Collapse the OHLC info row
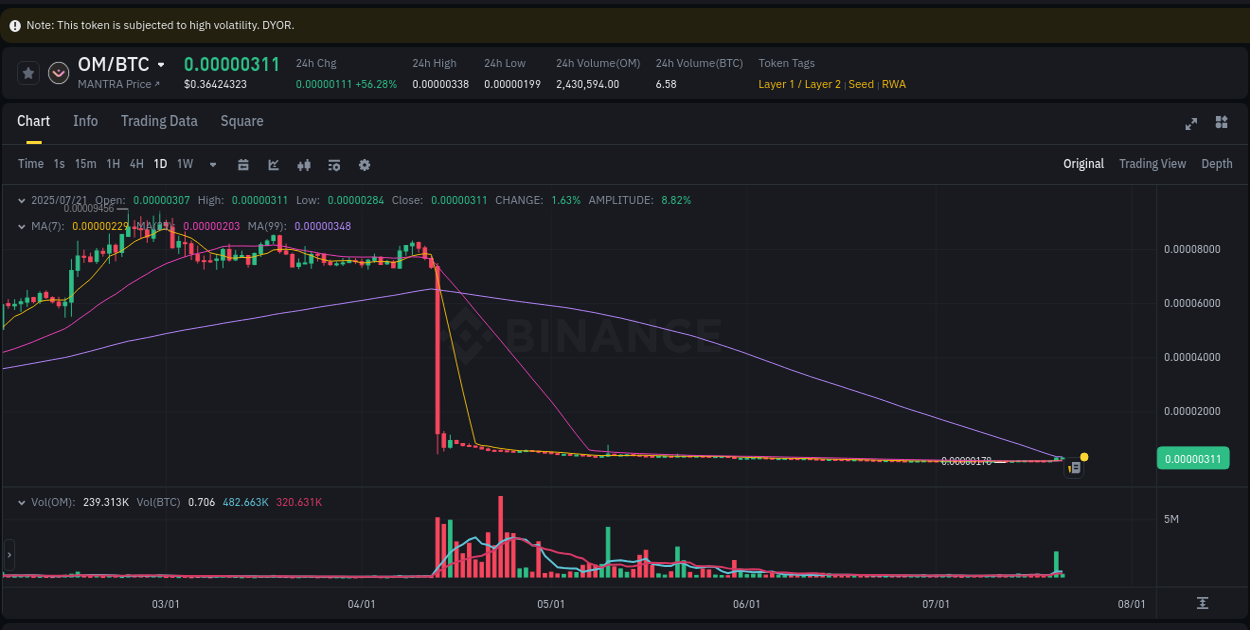 click(21, 200)
